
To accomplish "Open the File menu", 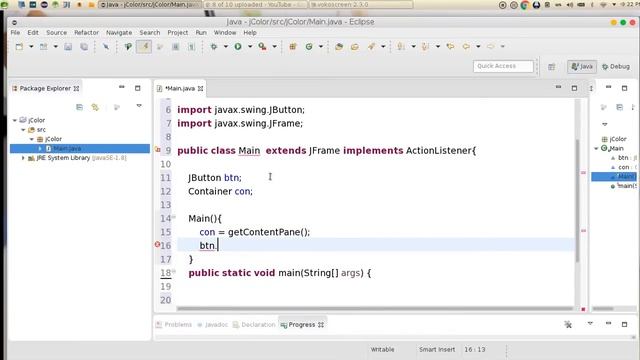I will [x=16, y=33].
